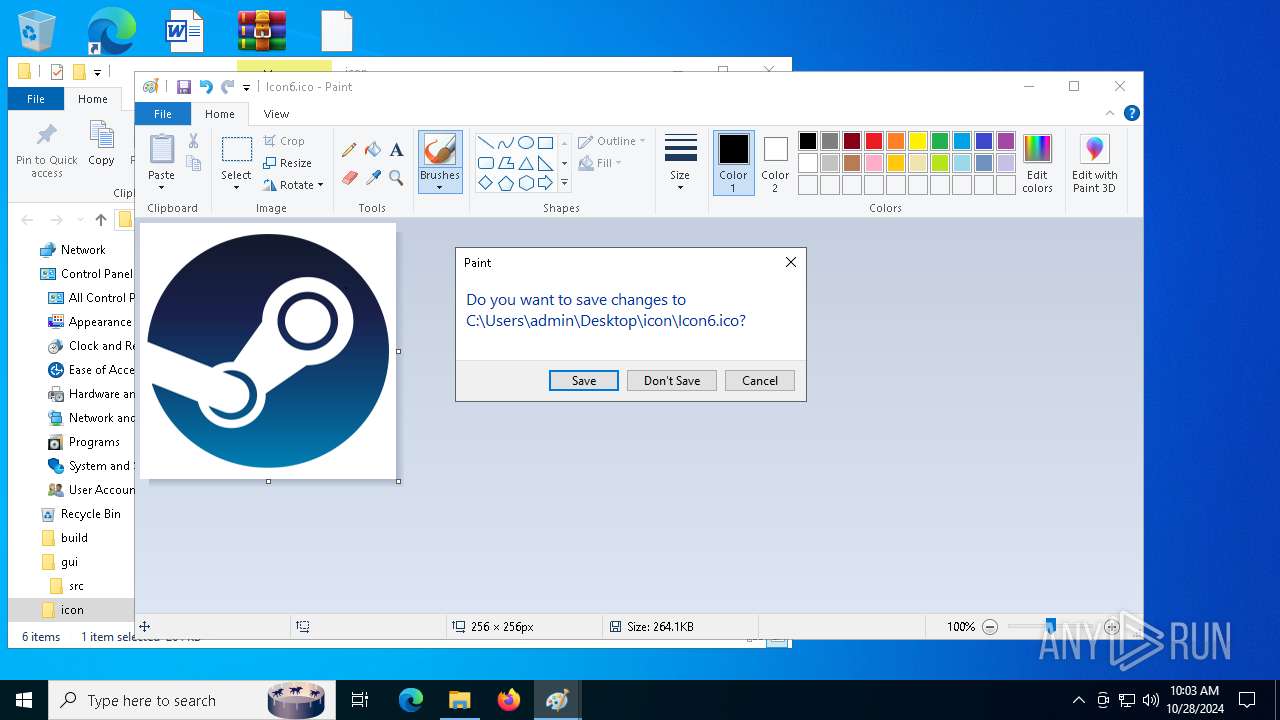This screenshot has width=1280, height=720.
Task: Click the zoom slider handle
Action: point(1050,627)
